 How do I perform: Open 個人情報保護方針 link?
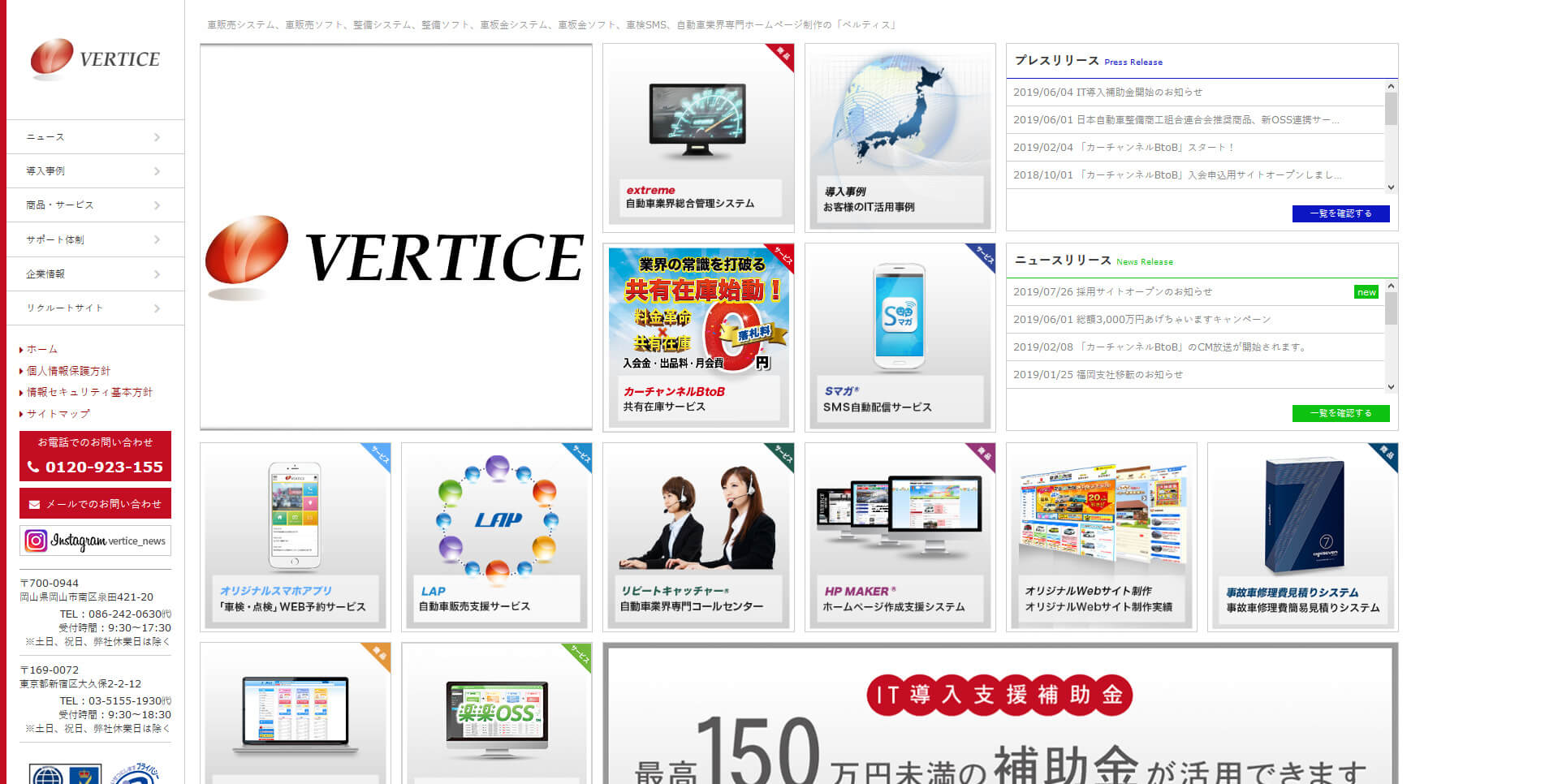pos(68,370)
